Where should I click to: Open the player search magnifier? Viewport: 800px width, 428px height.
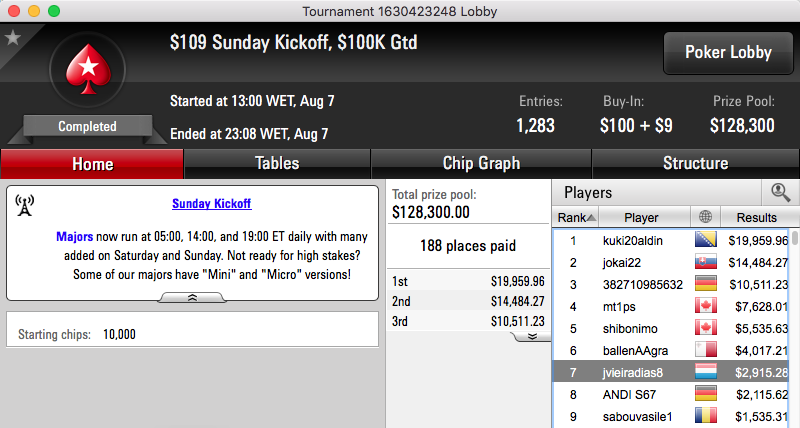click(780, 192)
